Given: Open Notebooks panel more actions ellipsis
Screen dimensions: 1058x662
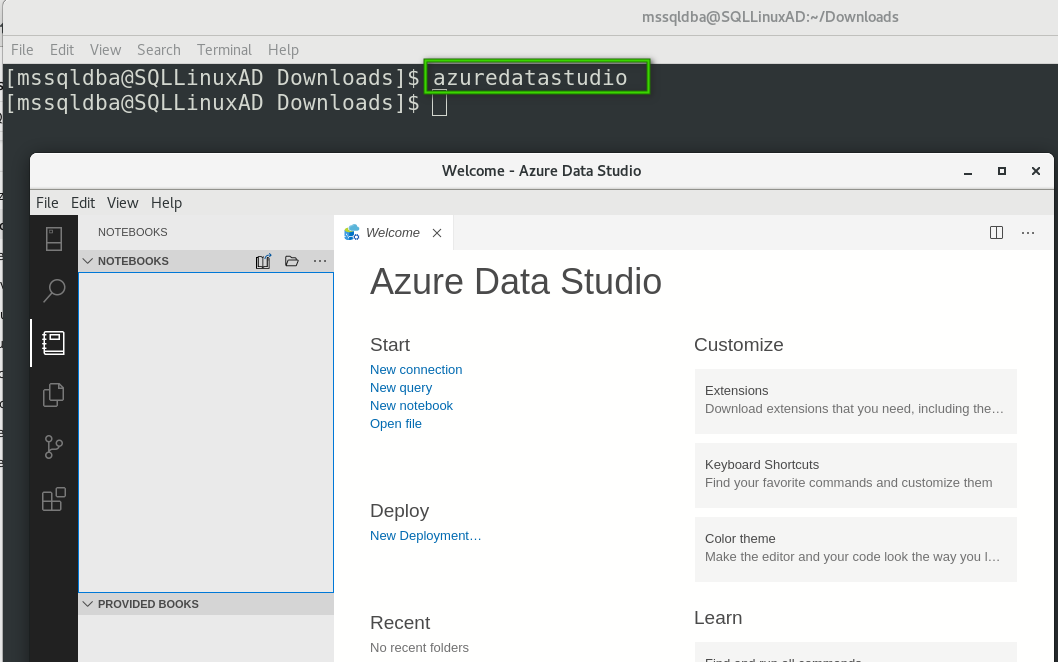Looking at the screenshot, I should tap(320, 261).
